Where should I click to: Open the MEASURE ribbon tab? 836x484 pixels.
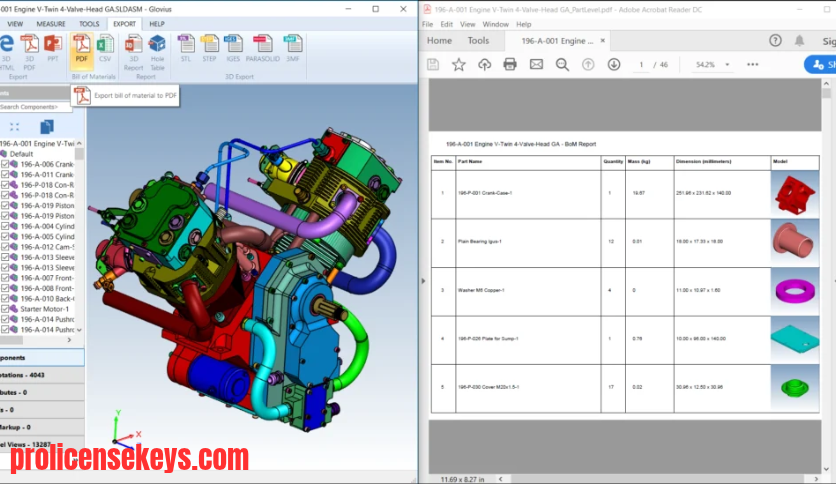pyautogui.click(x=51, y=24)
